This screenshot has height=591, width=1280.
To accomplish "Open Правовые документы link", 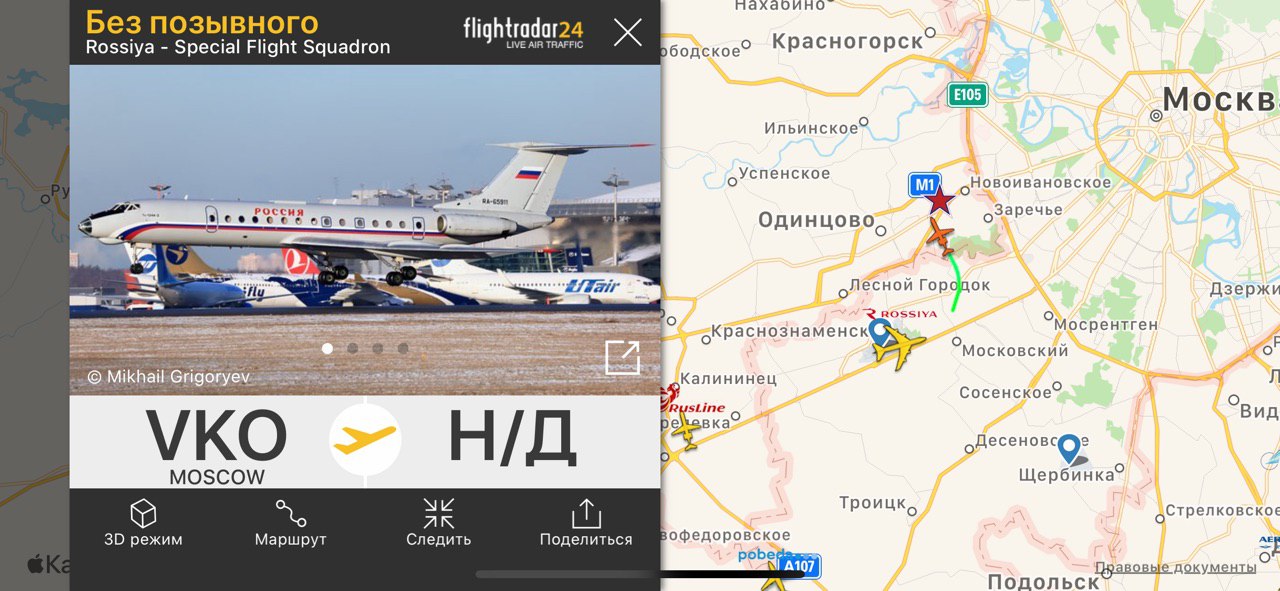I will coord(1176,567).
